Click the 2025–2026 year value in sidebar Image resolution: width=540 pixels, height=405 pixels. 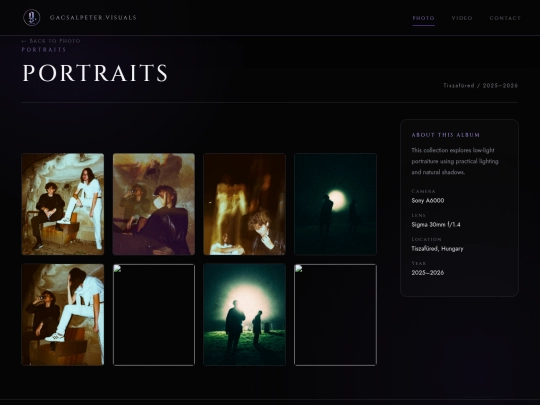(x=428, y=273)
